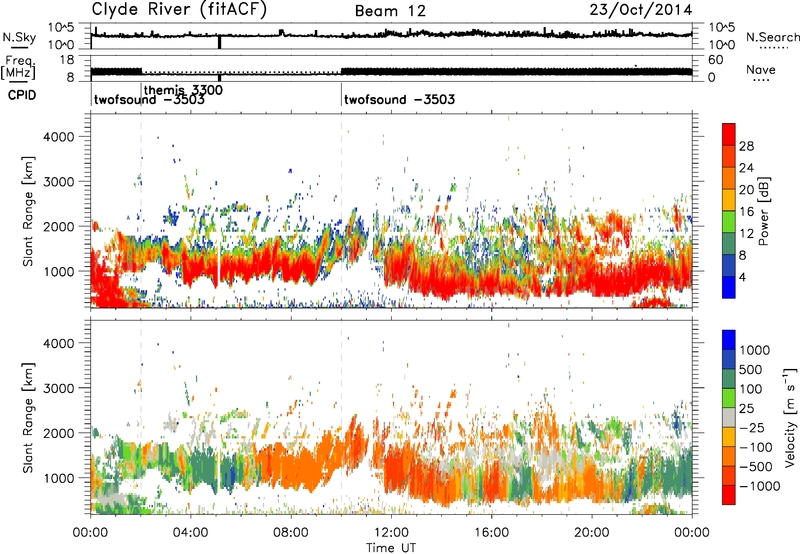Click the dashed CPID change line at 10:00 in power panel
The height and width of the screenshot is (554, 800).
pos(341,211)
